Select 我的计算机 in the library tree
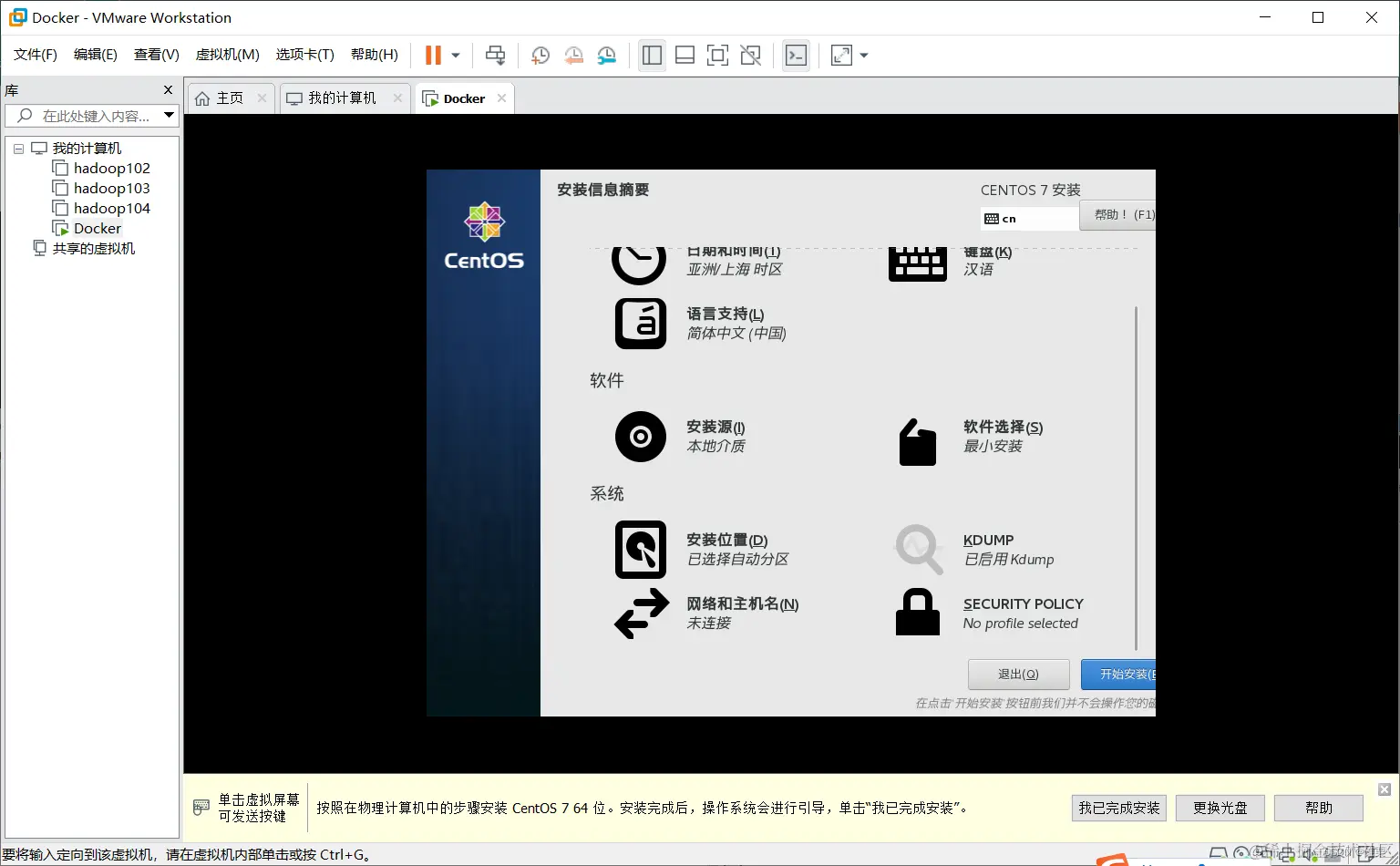The height and width of the screenshot is (866, 1400). click(87, 148)
